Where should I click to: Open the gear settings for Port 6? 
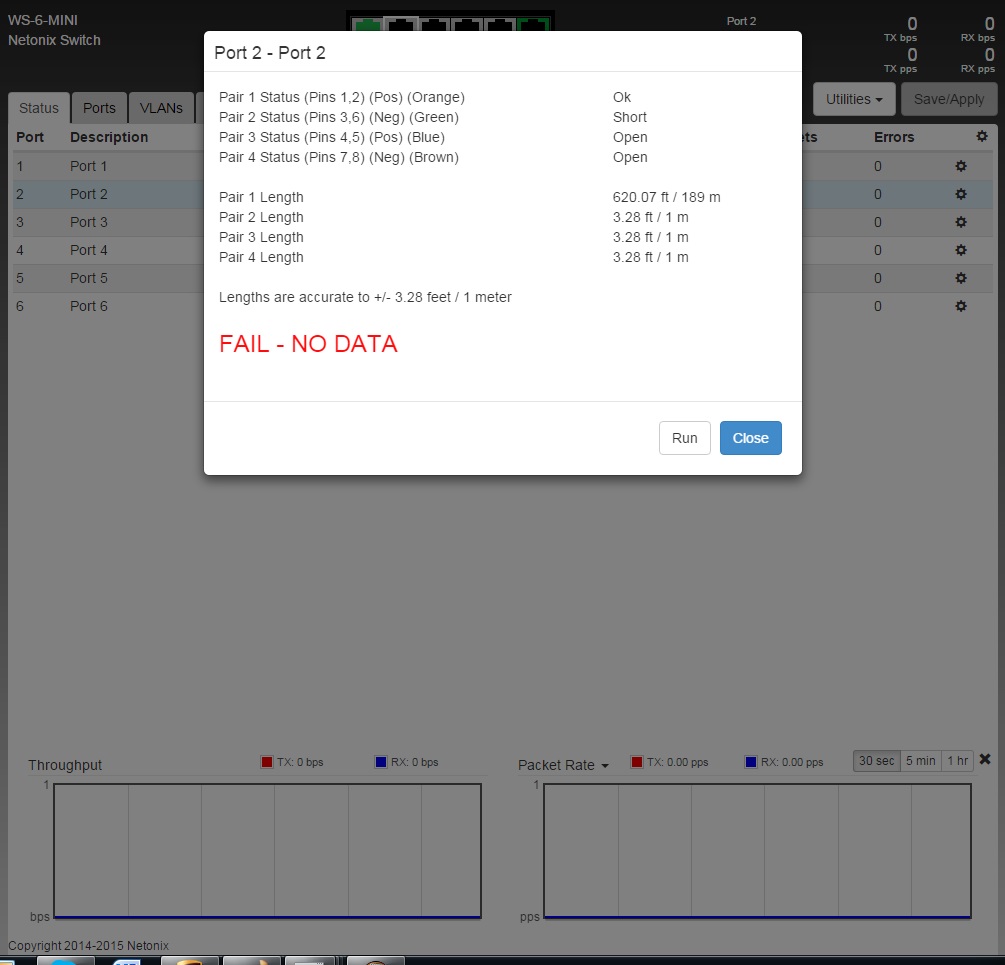pos(961,306)
